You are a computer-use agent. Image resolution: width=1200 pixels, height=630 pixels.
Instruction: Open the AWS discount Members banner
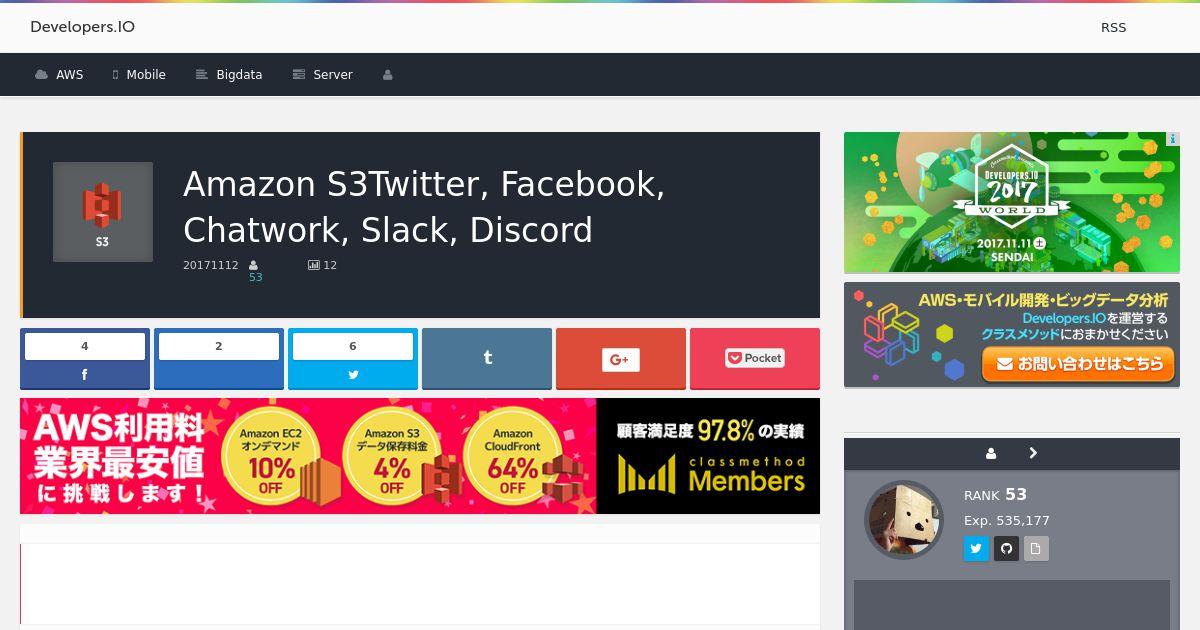(420, 456)
